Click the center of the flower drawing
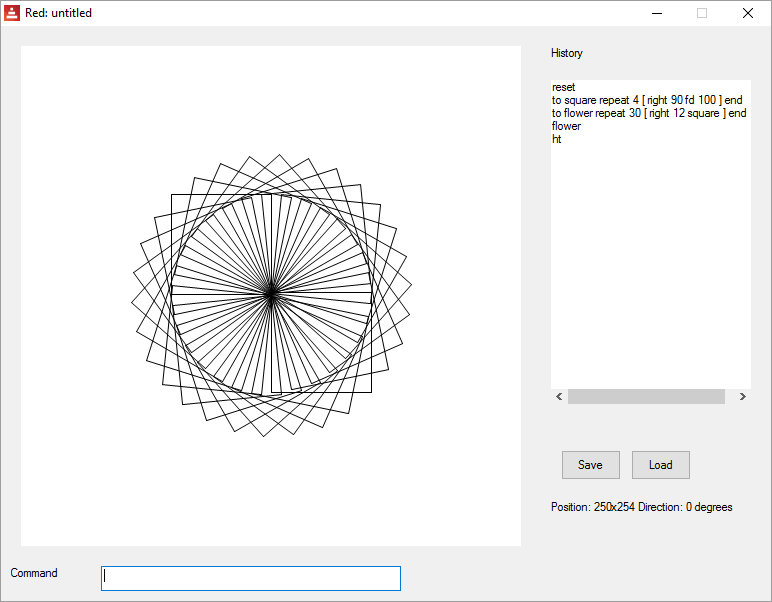 coord(271,294)
